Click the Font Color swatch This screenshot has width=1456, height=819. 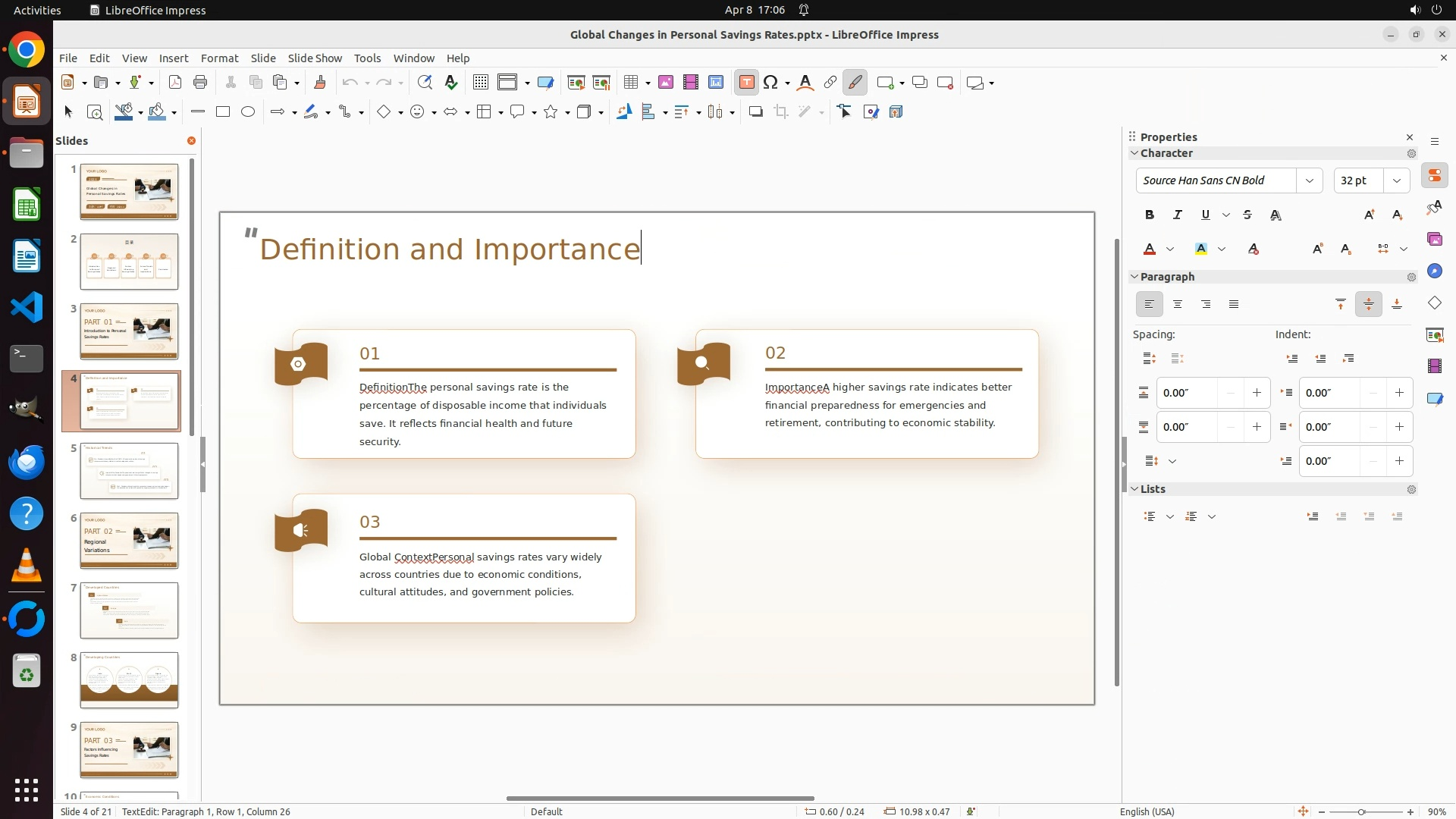[x=1150, y=249]
